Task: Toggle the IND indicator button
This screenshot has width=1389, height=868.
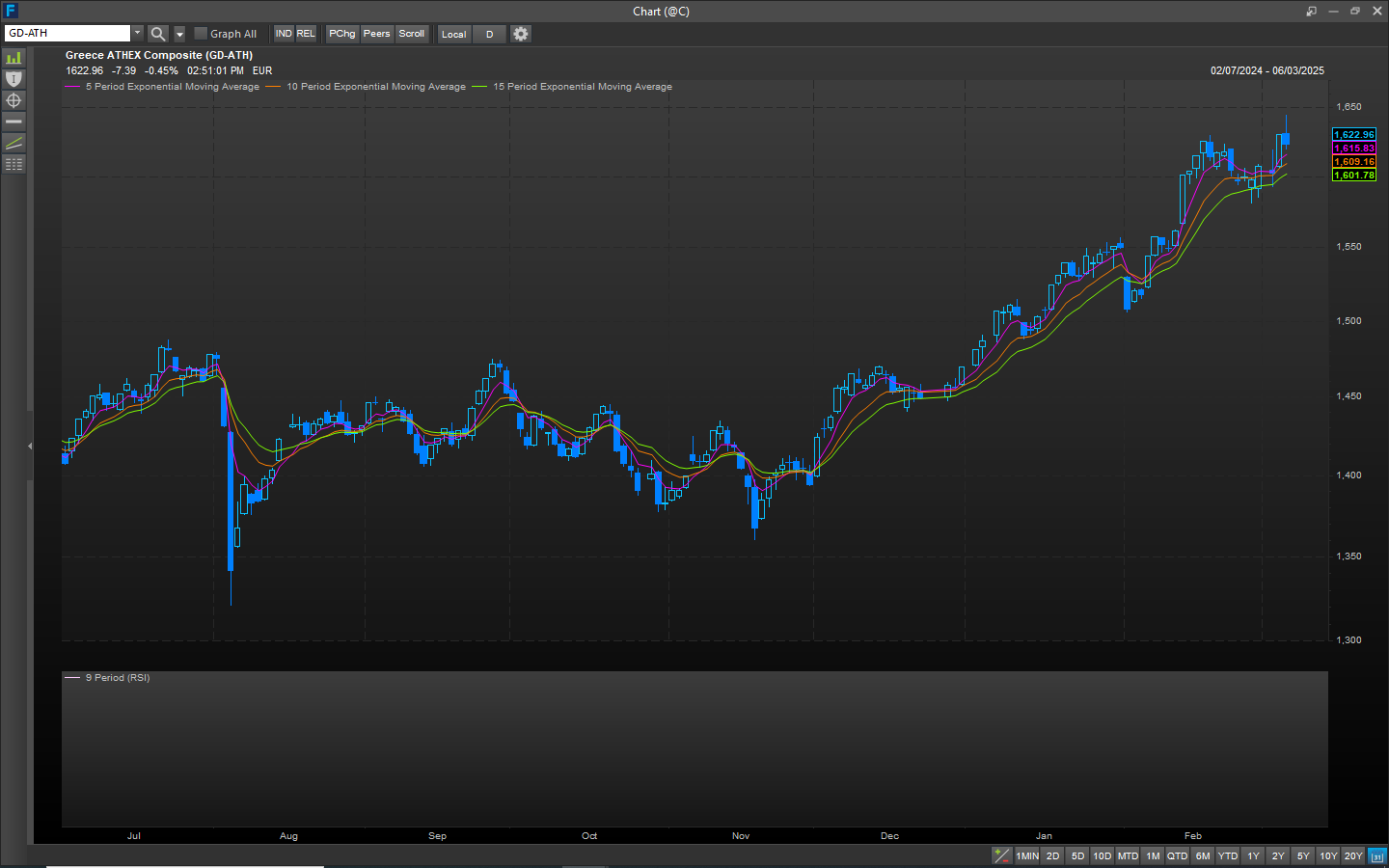Action: 284,34
